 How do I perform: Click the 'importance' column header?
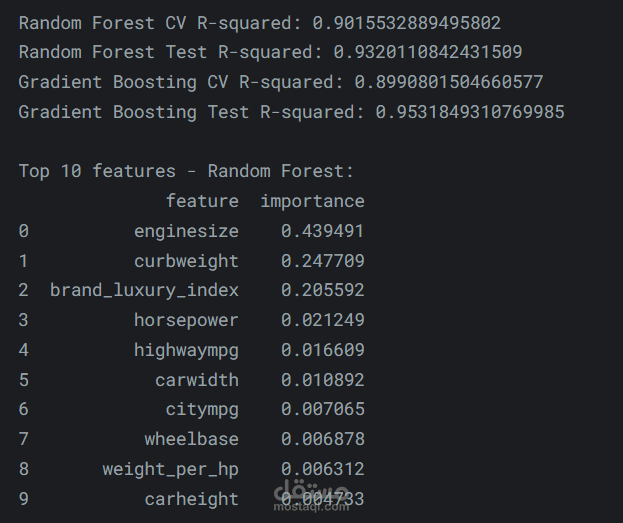click(312, 201)
